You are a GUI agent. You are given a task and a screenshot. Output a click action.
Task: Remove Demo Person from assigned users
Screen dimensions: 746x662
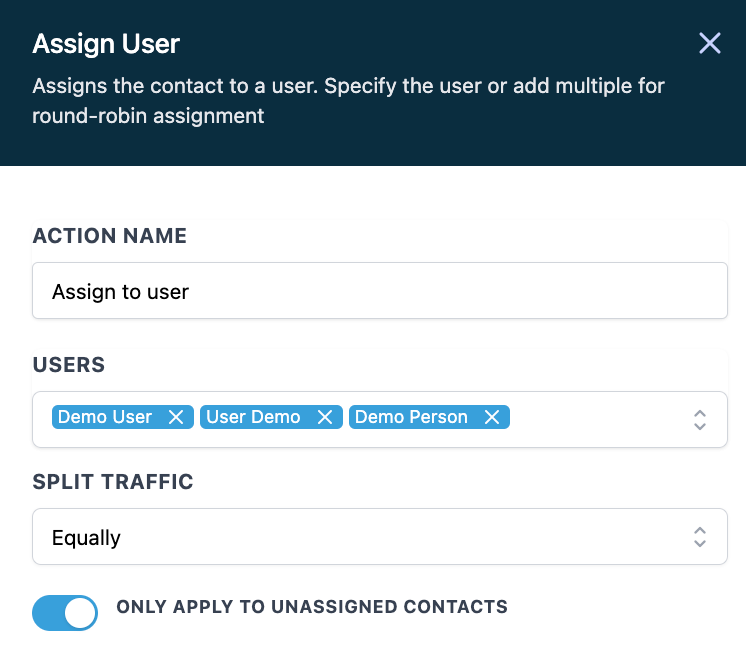(491, 417)
